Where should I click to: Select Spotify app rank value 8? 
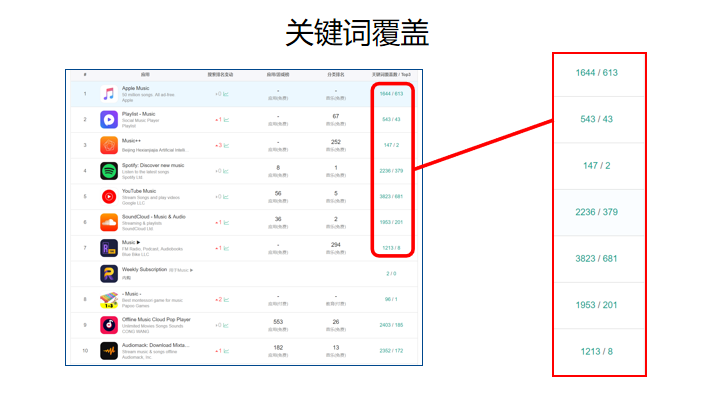pyautogui.click(x=278, y=168)
